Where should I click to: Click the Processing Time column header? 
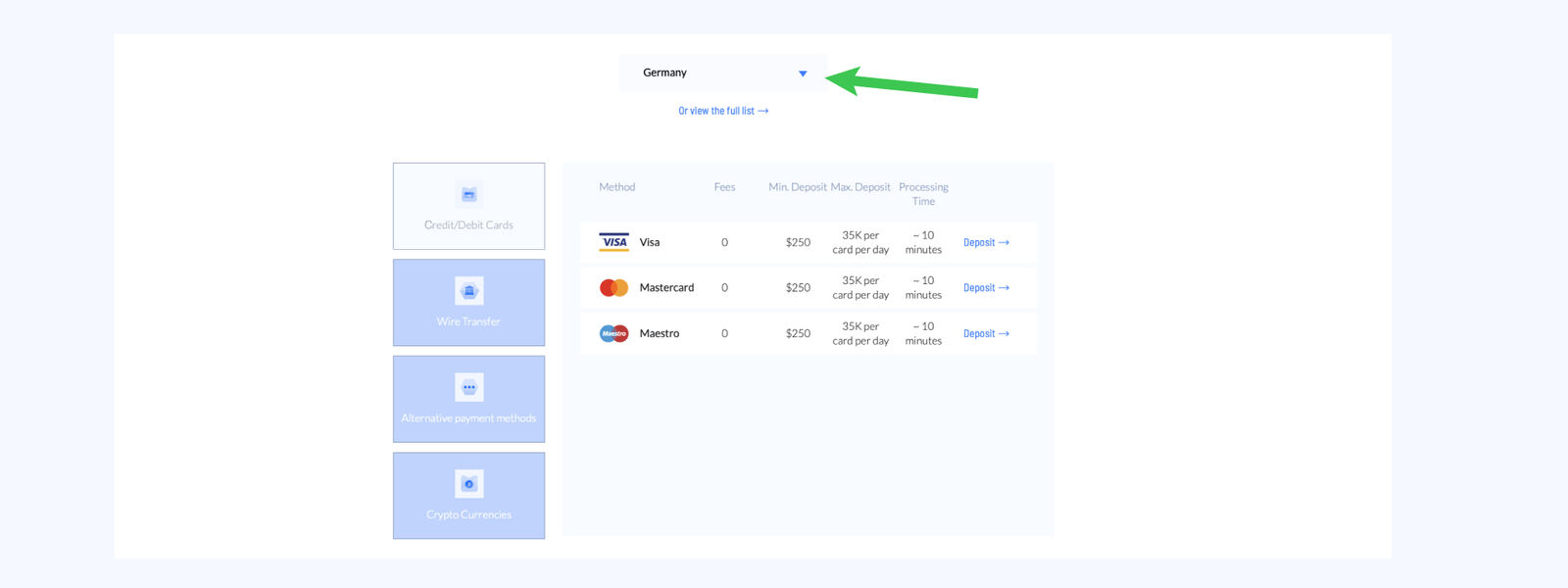pyautogui.click(x=923, y=194)
